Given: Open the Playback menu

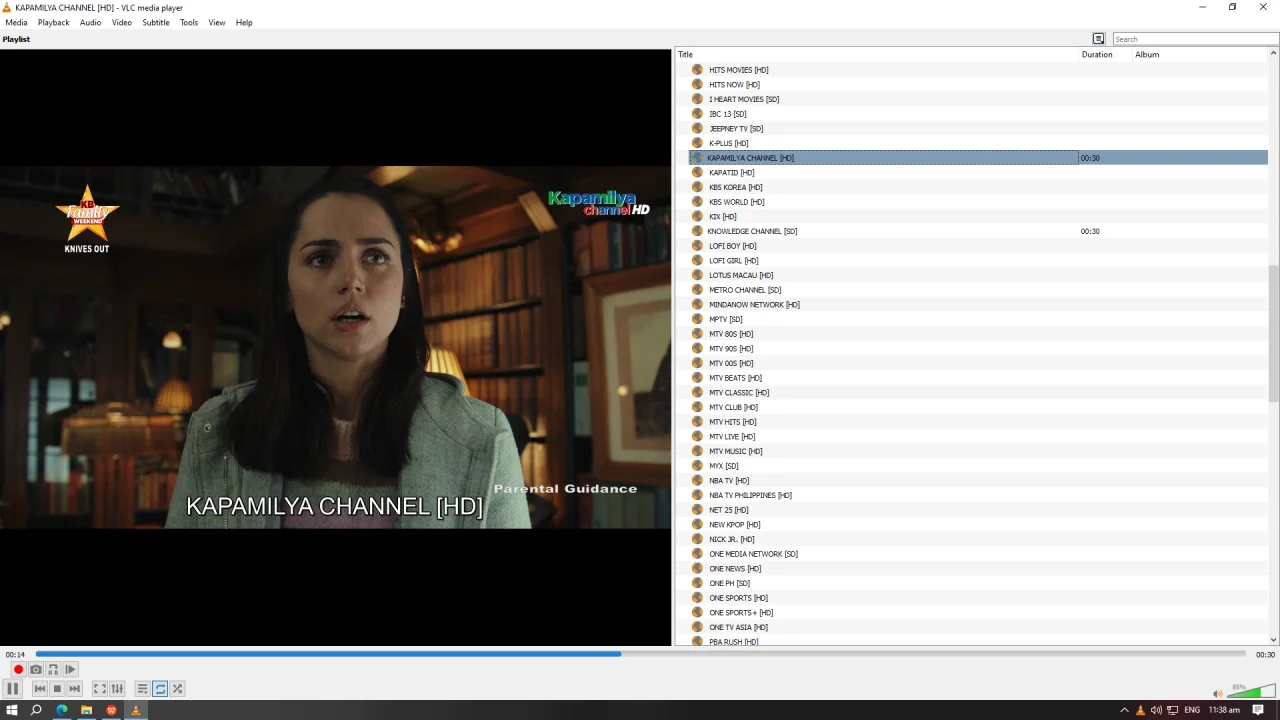Looking at the screenshot, I should click(54, 22).
